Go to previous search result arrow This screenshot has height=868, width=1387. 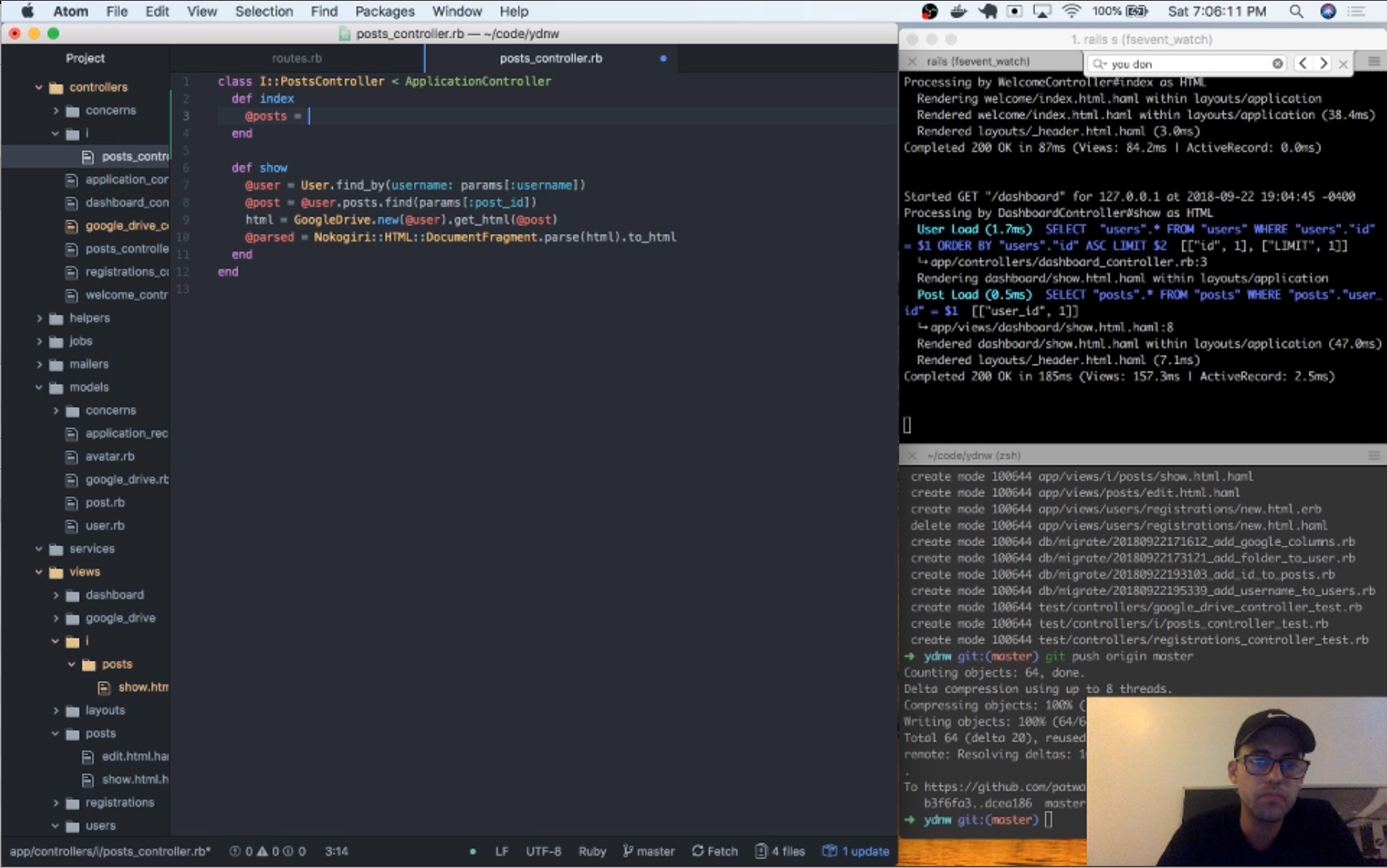click(x=1303, y=63)
